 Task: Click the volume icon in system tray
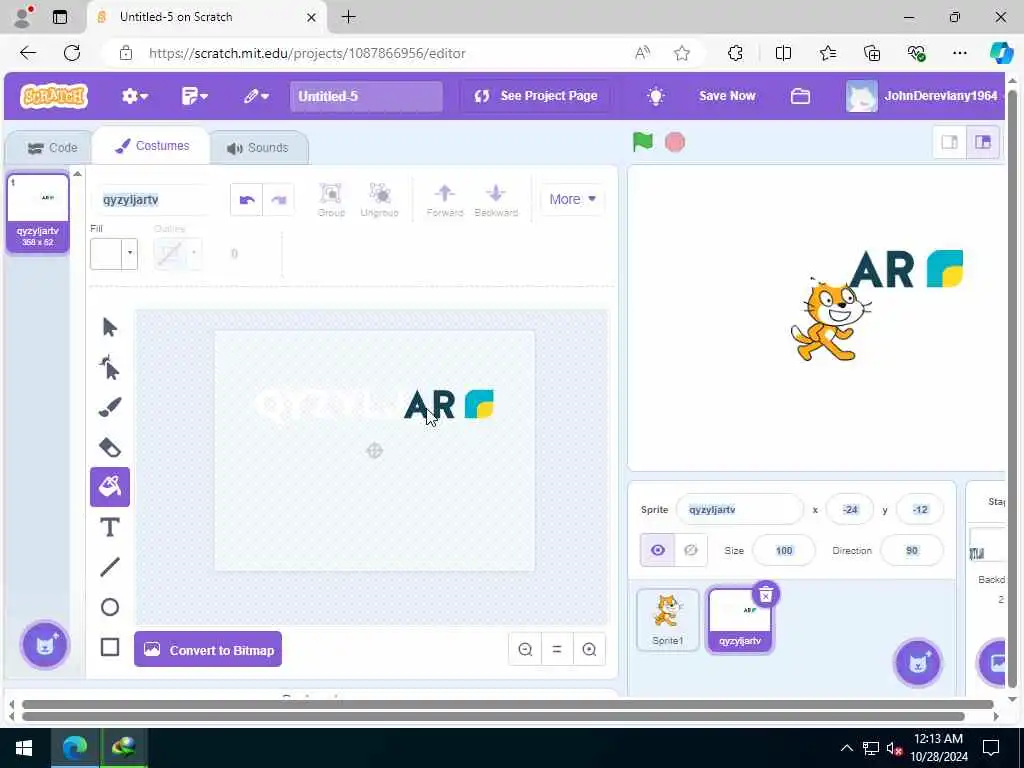pyautogui.click(x=893, y=748)
